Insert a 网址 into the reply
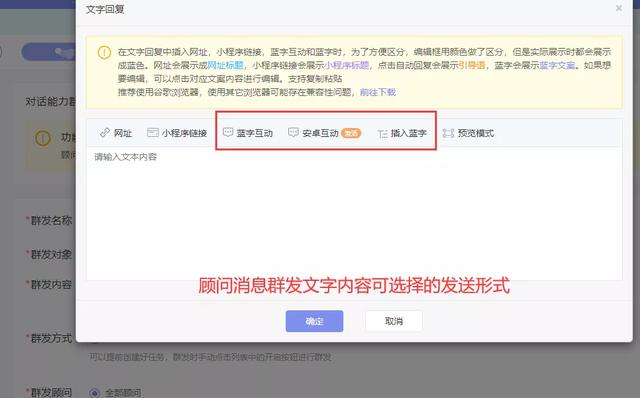Viewport: 640px width, 398px height. [x=116, y=133]
